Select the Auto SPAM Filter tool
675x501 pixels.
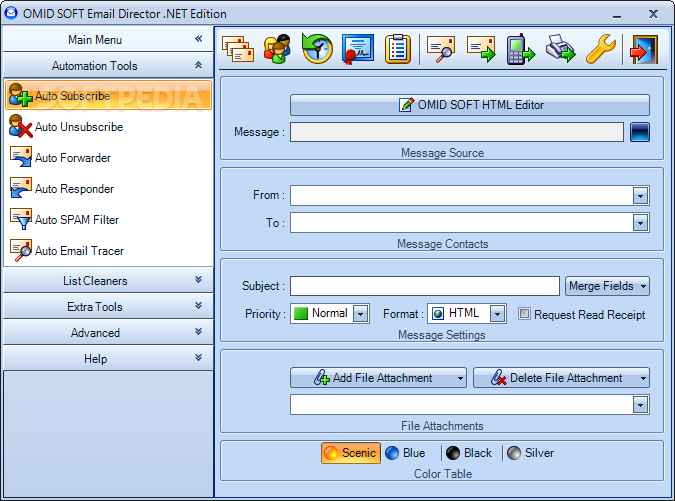[108, 220]
